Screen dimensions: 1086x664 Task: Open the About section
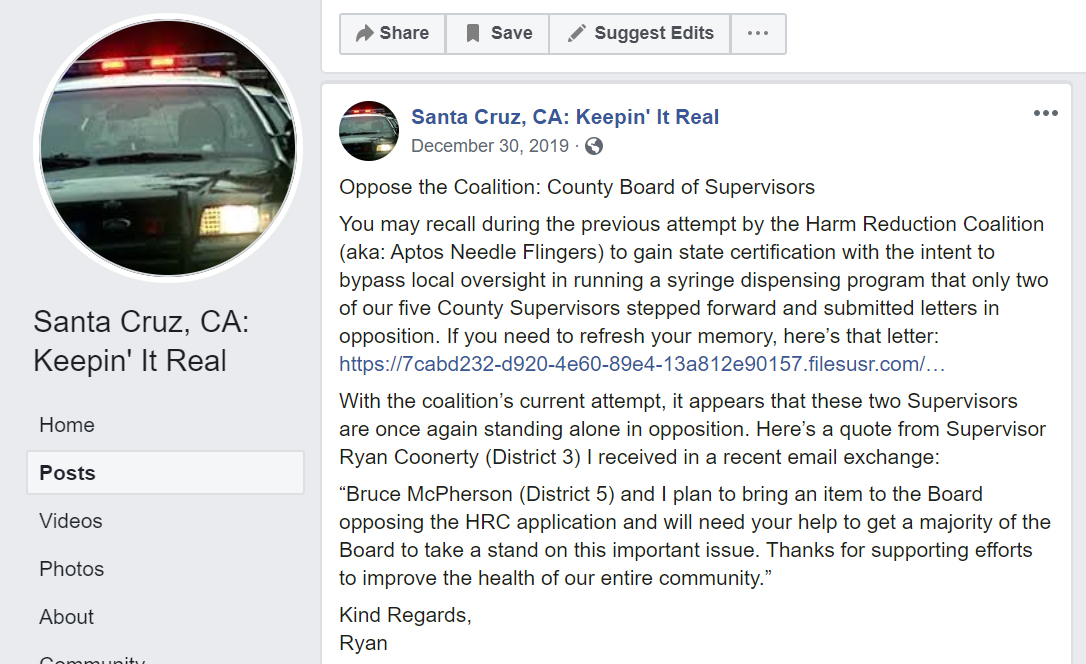[x=67, y=617]
